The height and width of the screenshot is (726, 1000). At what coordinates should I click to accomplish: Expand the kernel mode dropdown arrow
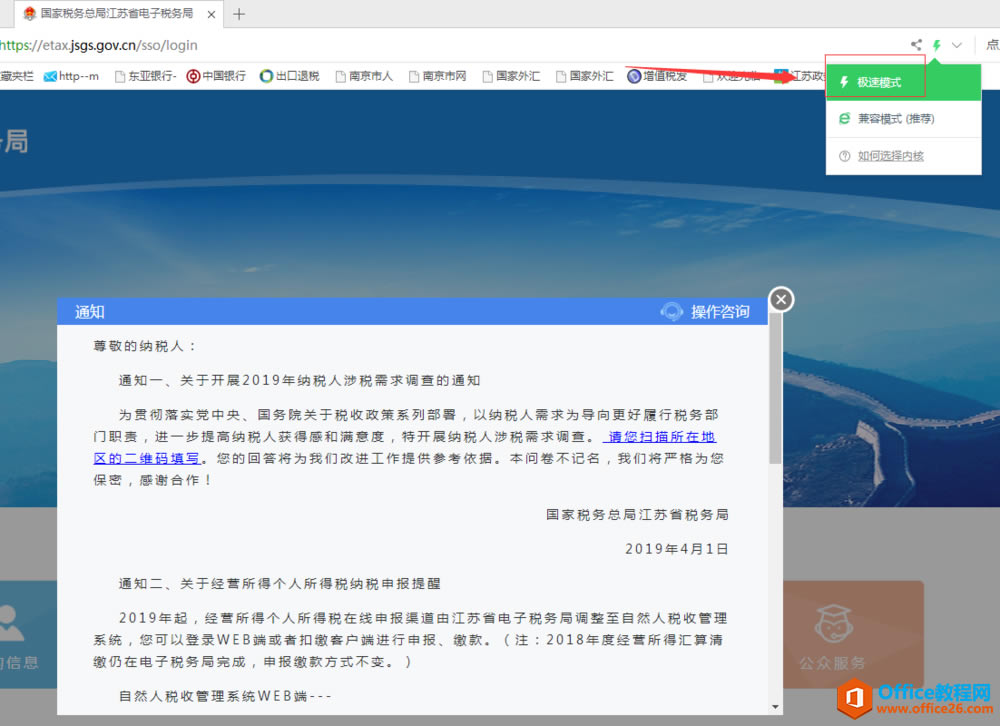click(x=957, y=45)
